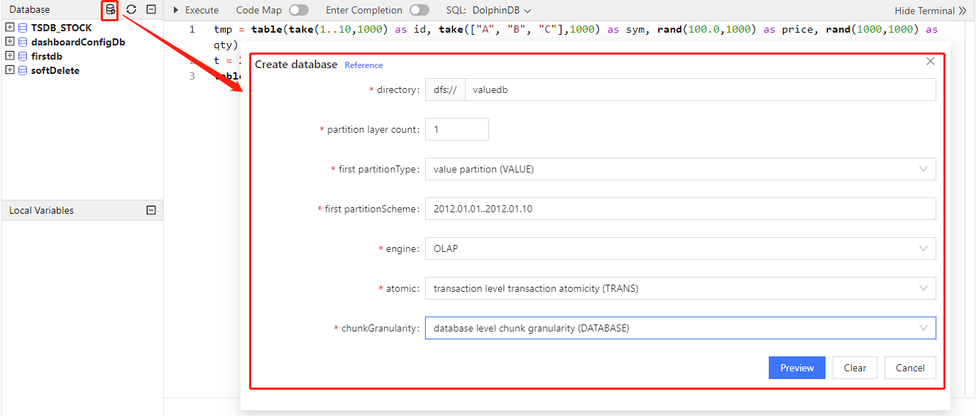This screenshot has width=976, height=416.
Task: Open the engine dropdown
Action: [x=680, y=249]
